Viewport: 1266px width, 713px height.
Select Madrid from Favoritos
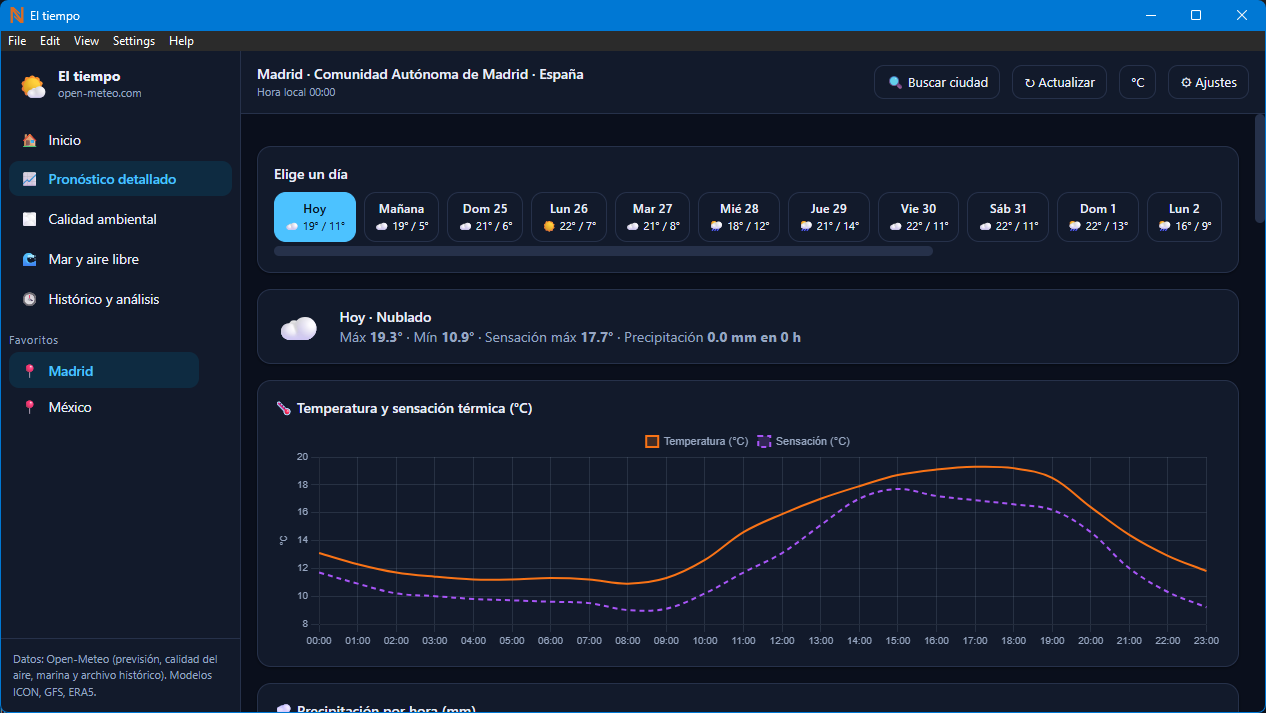pyautogui.click(x=104, y=371)
